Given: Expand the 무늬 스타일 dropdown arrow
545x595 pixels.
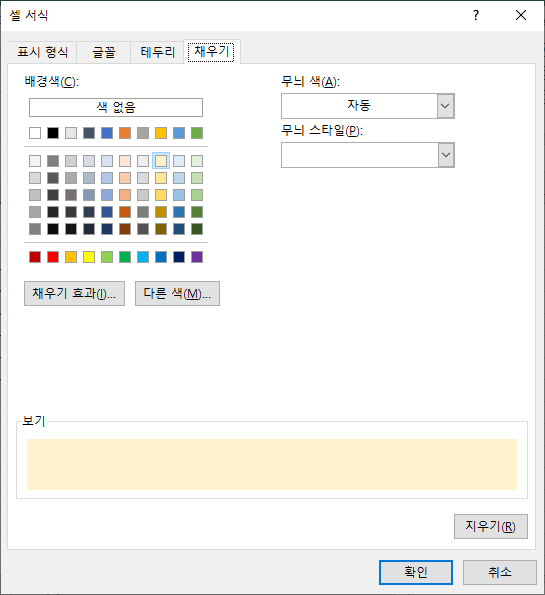Looking at the screenshot, I should (446, 155).
